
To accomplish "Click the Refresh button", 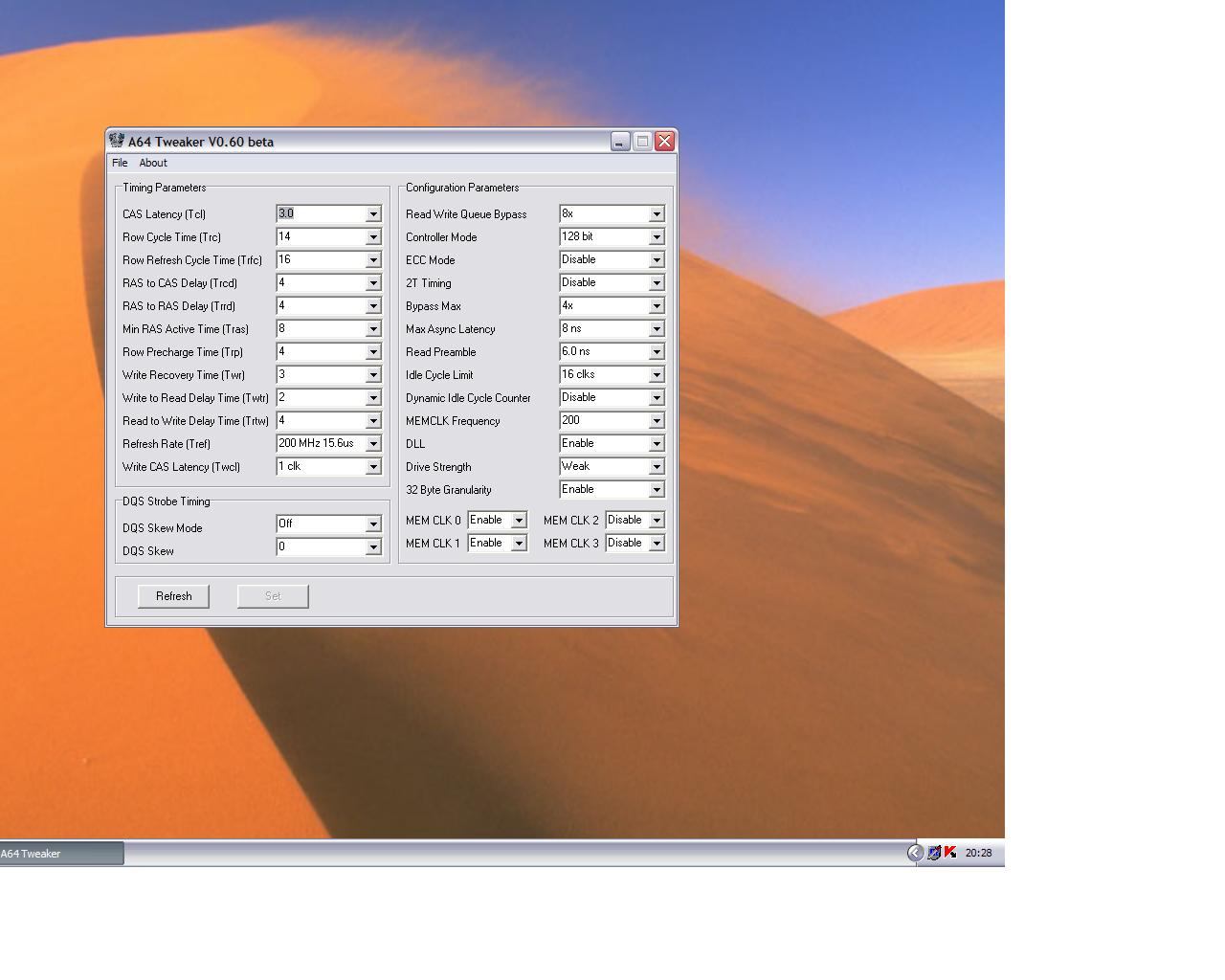I will coord(173,596).
